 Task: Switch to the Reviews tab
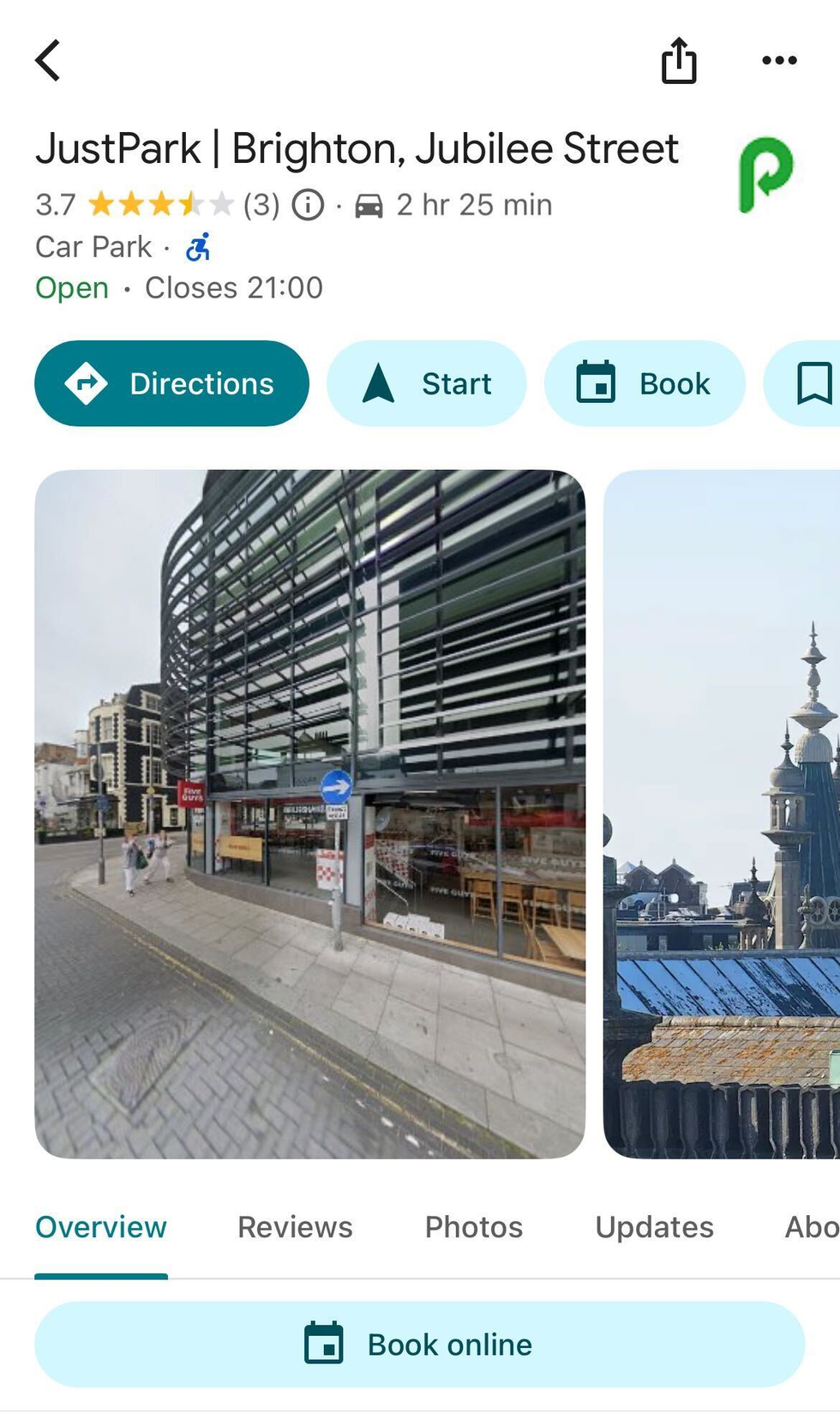click(x=295, y=1227)
